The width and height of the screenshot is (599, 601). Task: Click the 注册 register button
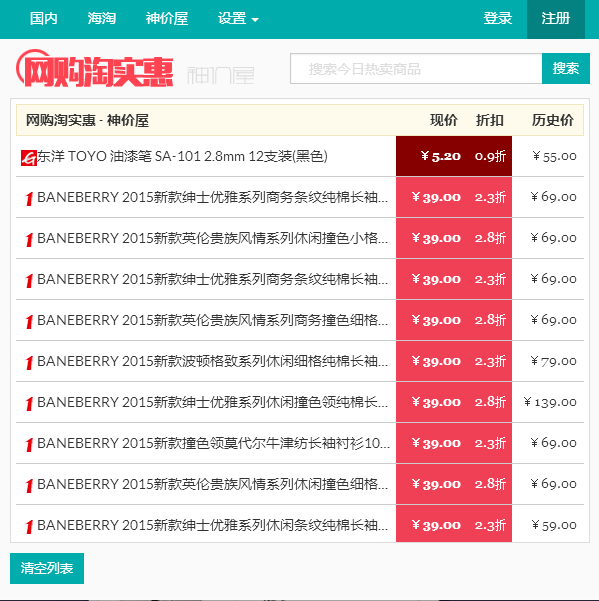(x=556, y=18)
